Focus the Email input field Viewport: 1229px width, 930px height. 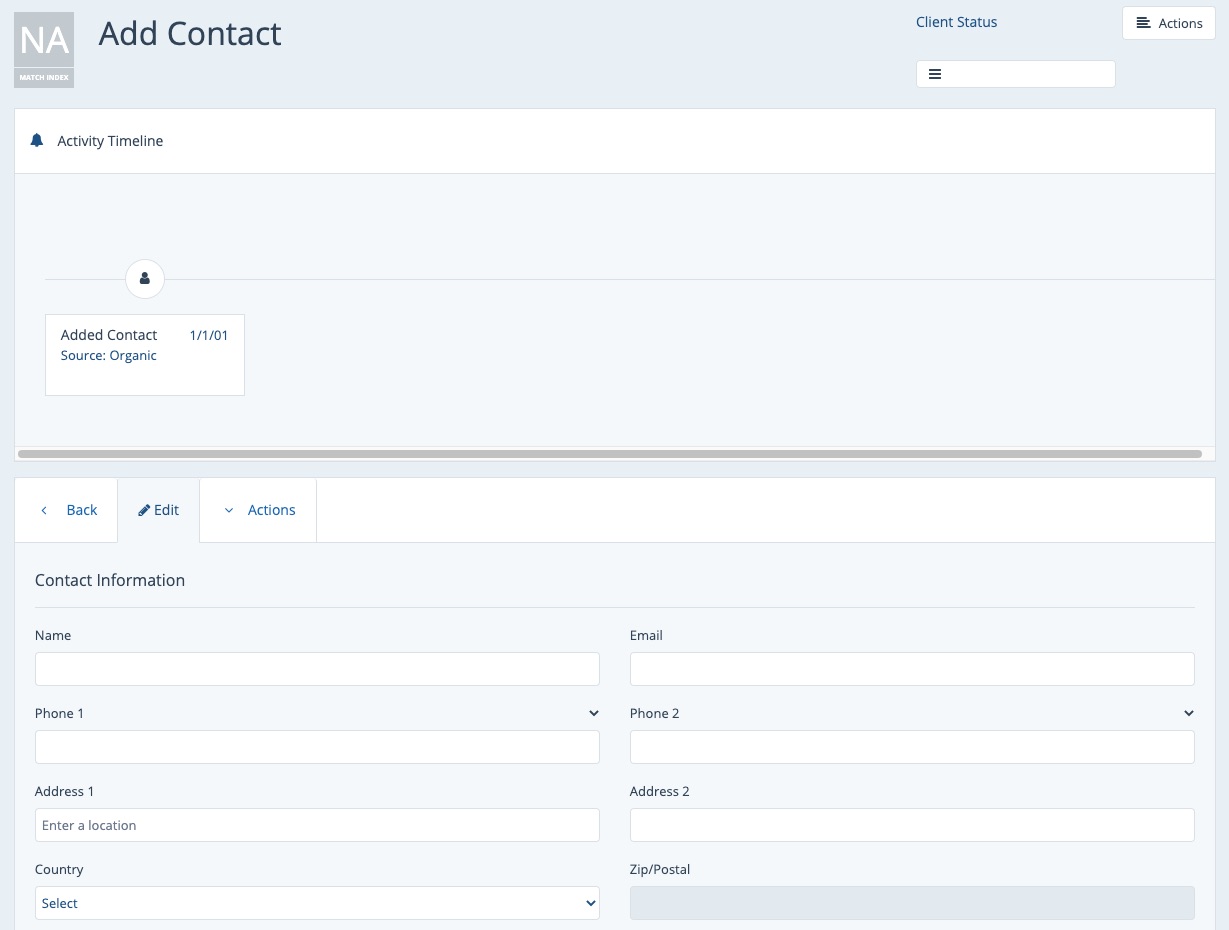click(911, 669)
